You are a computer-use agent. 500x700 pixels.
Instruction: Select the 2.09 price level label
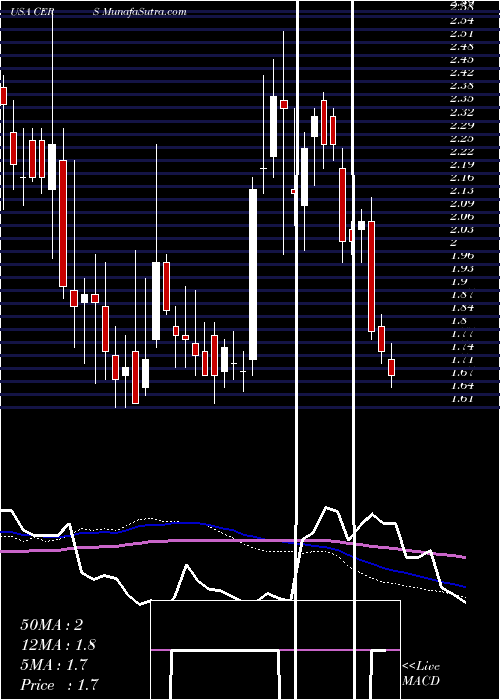(462, 204)
